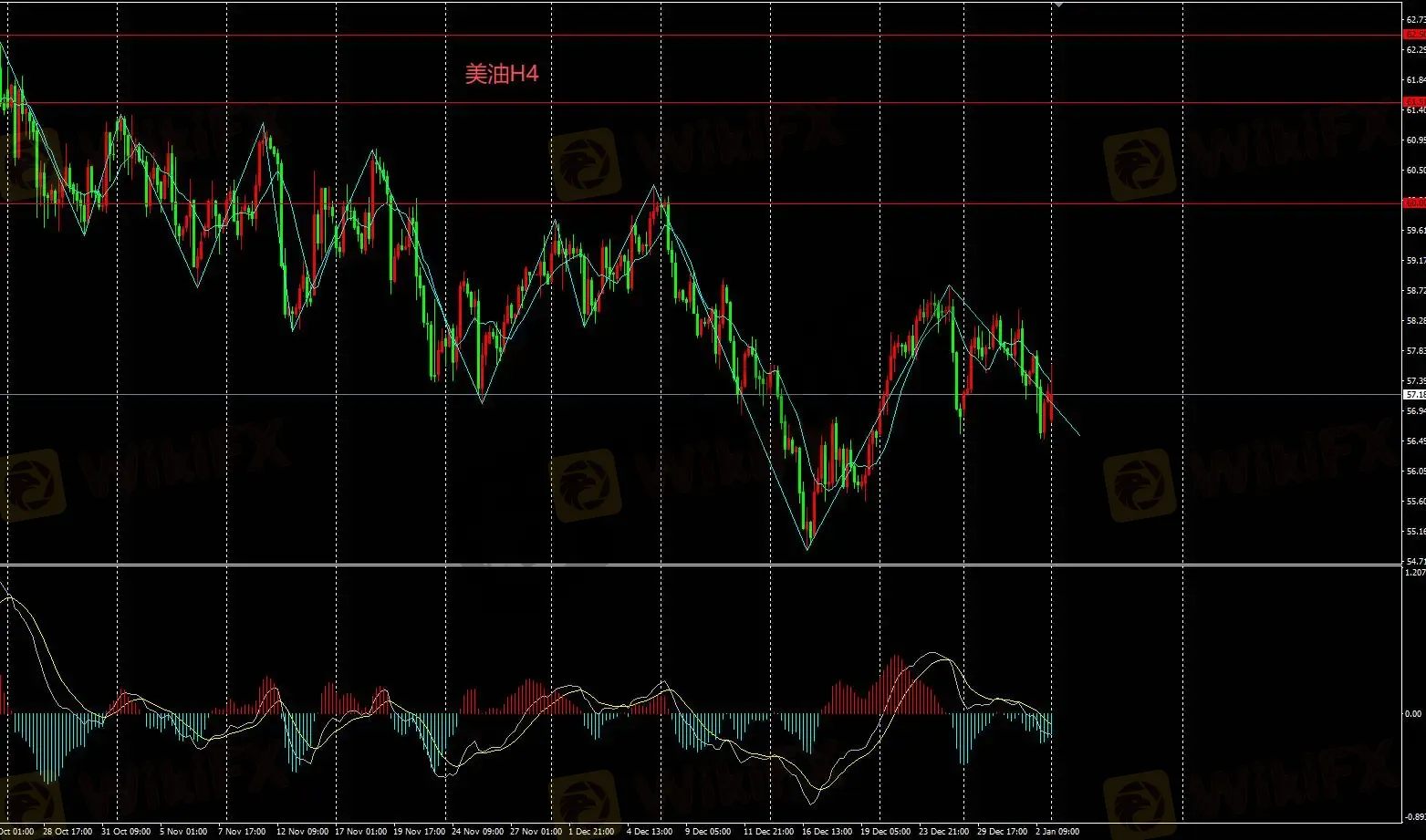Pick the 29 Dec 17:00 date label
The width and height of the screenshot is (1426, 840).
(x=1002, y=832)
